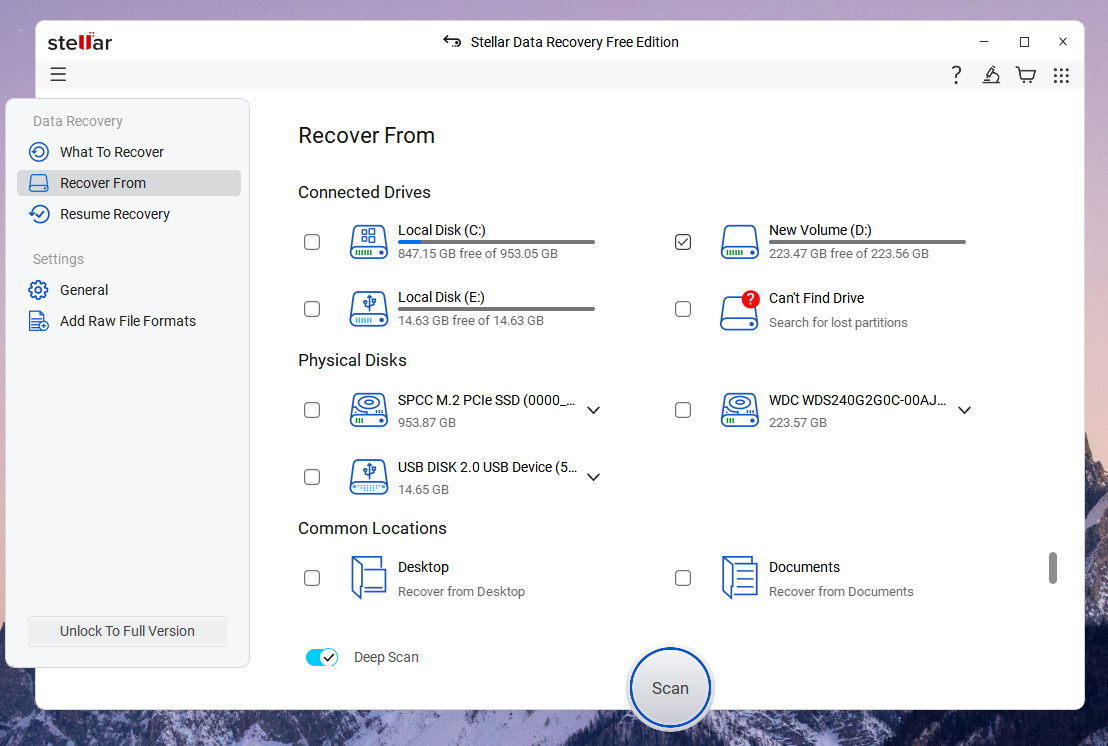Click Unlock To Full Version button
Viewport: 1108px width, 746px height.
(x=127, y=631)
